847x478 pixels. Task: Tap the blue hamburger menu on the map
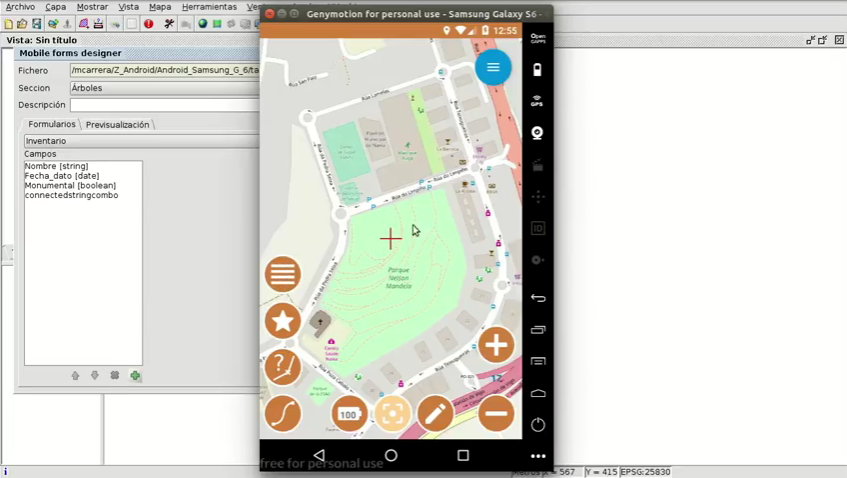click(493, 67)
